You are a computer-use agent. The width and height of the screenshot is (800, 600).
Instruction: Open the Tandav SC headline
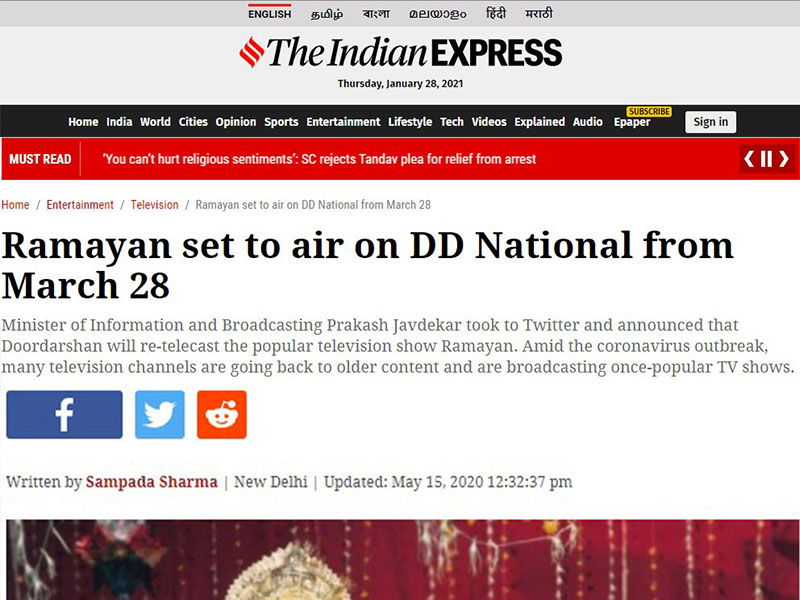tap(319, 159)
